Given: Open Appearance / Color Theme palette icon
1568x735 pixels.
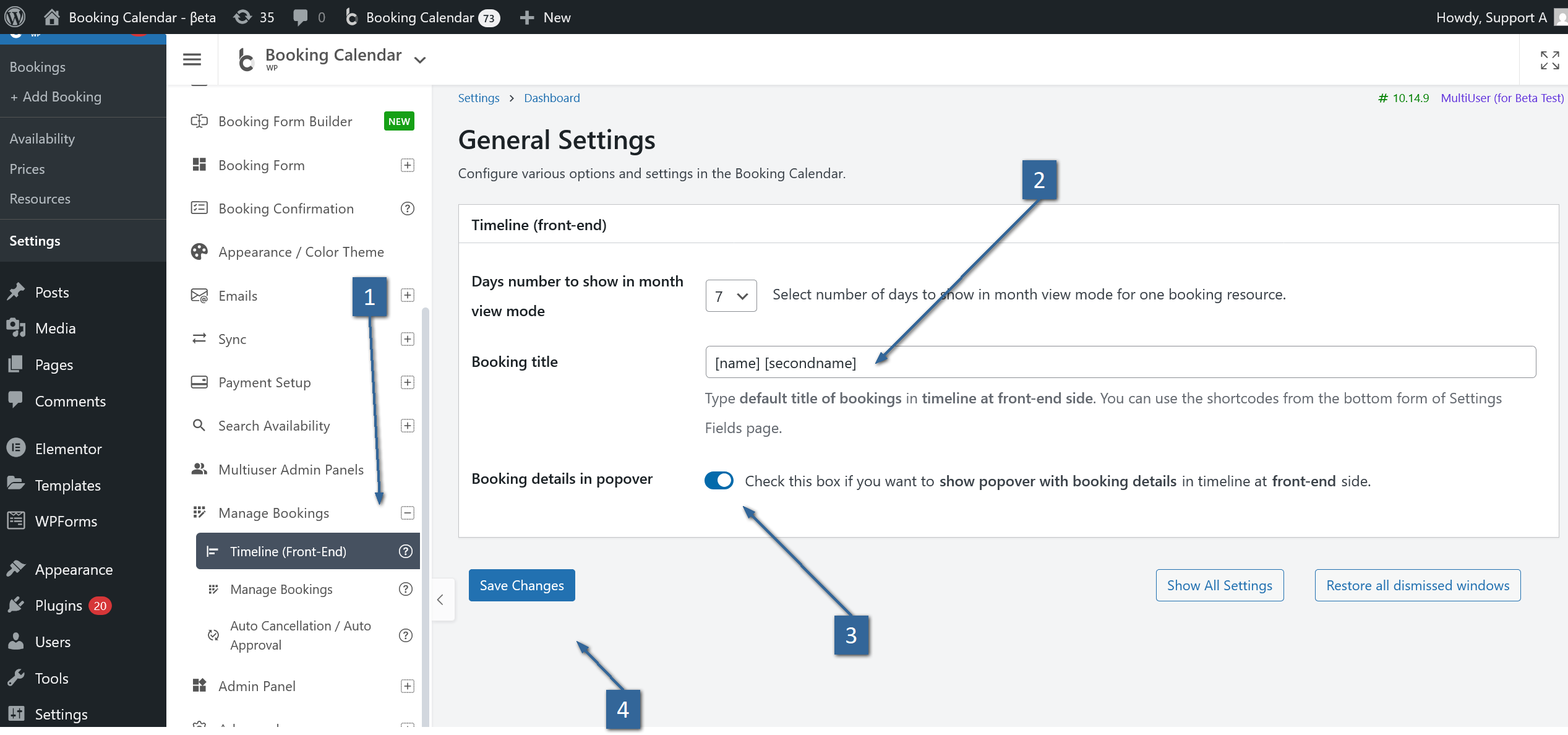Looking at the screenshot, I should click(x=199, y=252).
